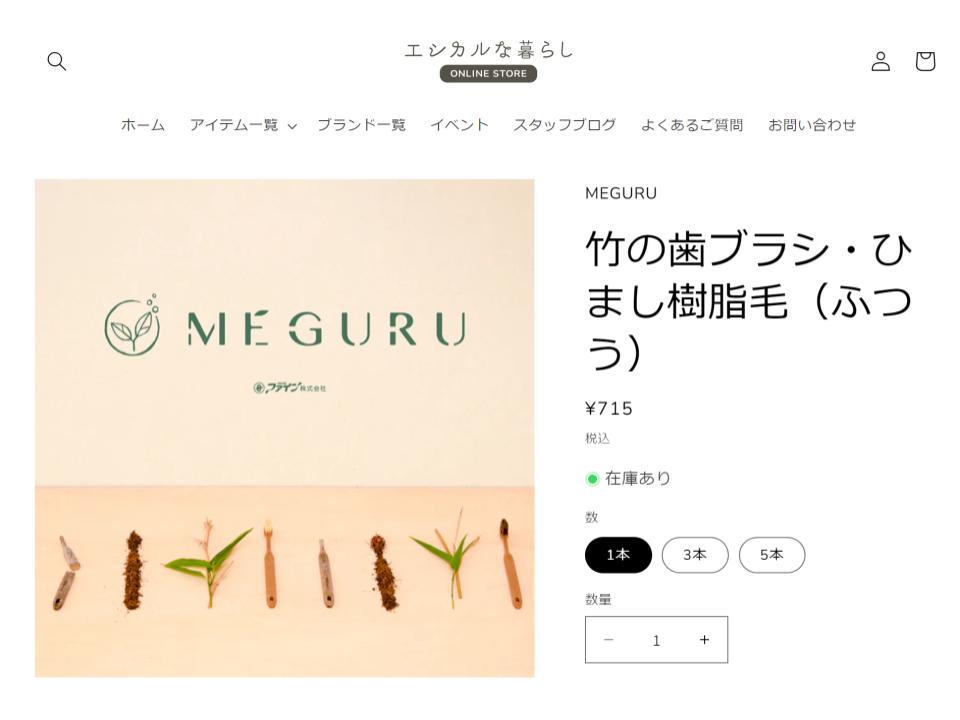960x720 pixels.
Task: Select the 3本 option
Action: tap(695, 555)
